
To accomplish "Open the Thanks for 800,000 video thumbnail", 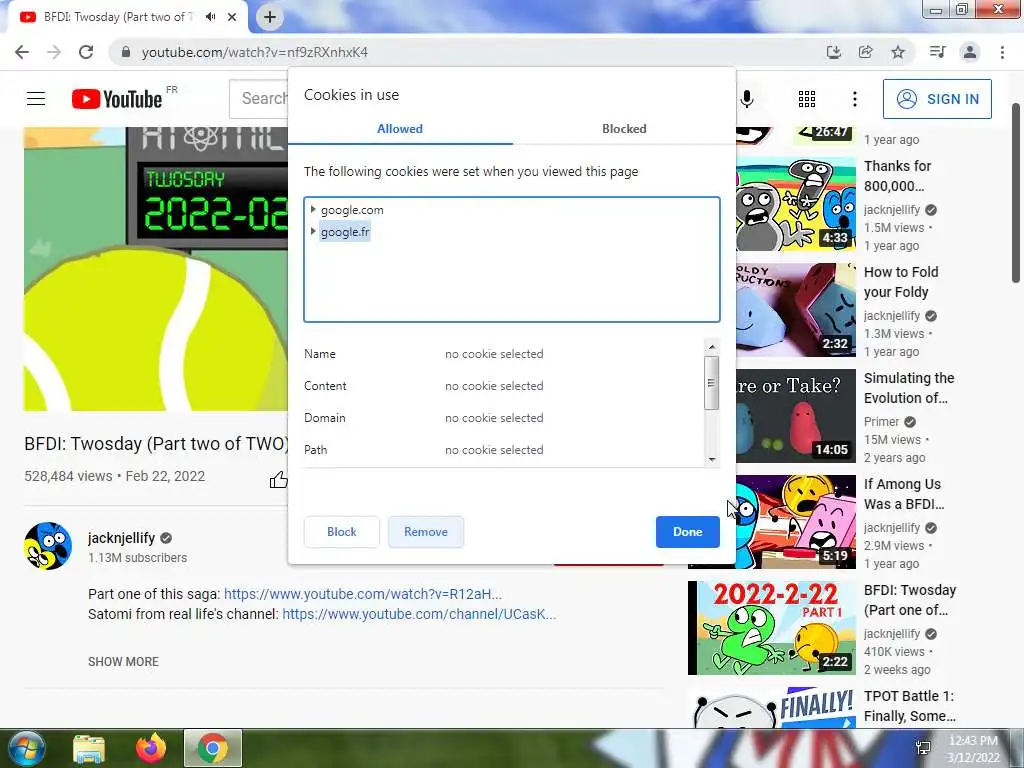I will coord(795,204).
